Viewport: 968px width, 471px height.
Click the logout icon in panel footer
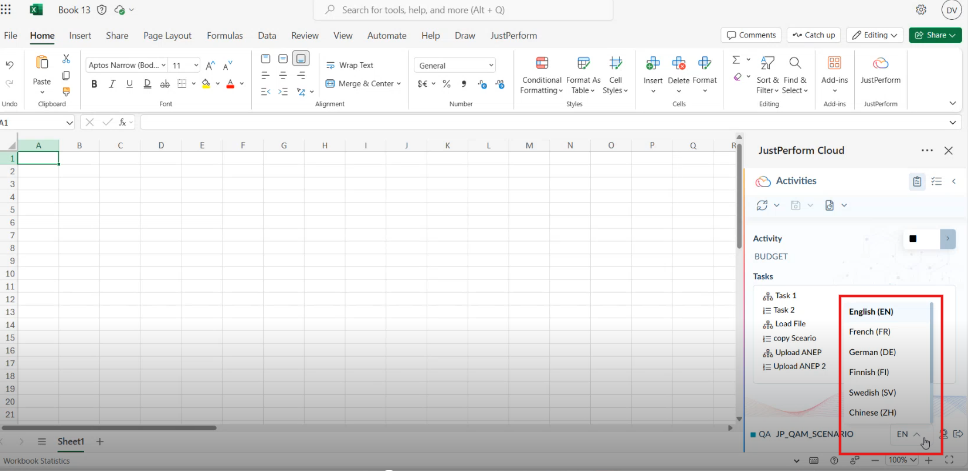957,434
